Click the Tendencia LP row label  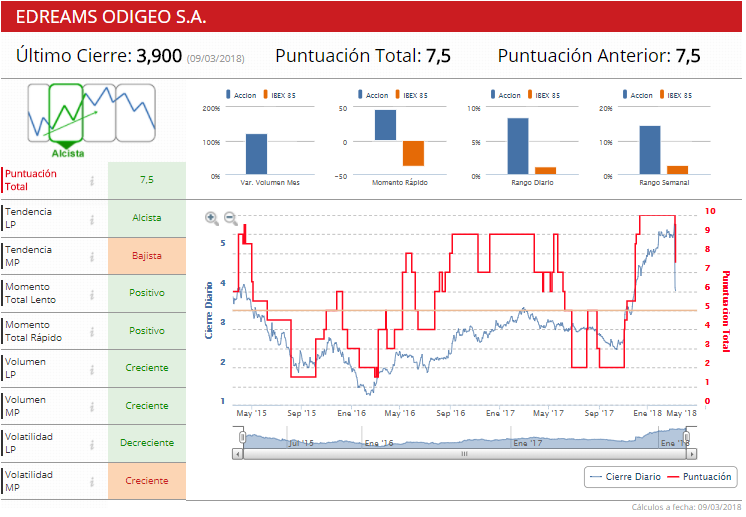(x=28, y=218)
